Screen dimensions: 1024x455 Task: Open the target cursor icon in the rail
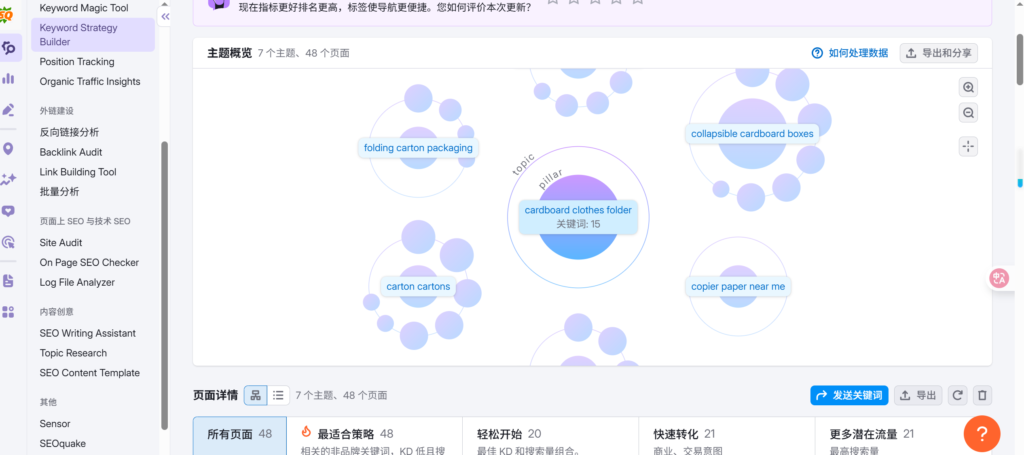(8, 242)
